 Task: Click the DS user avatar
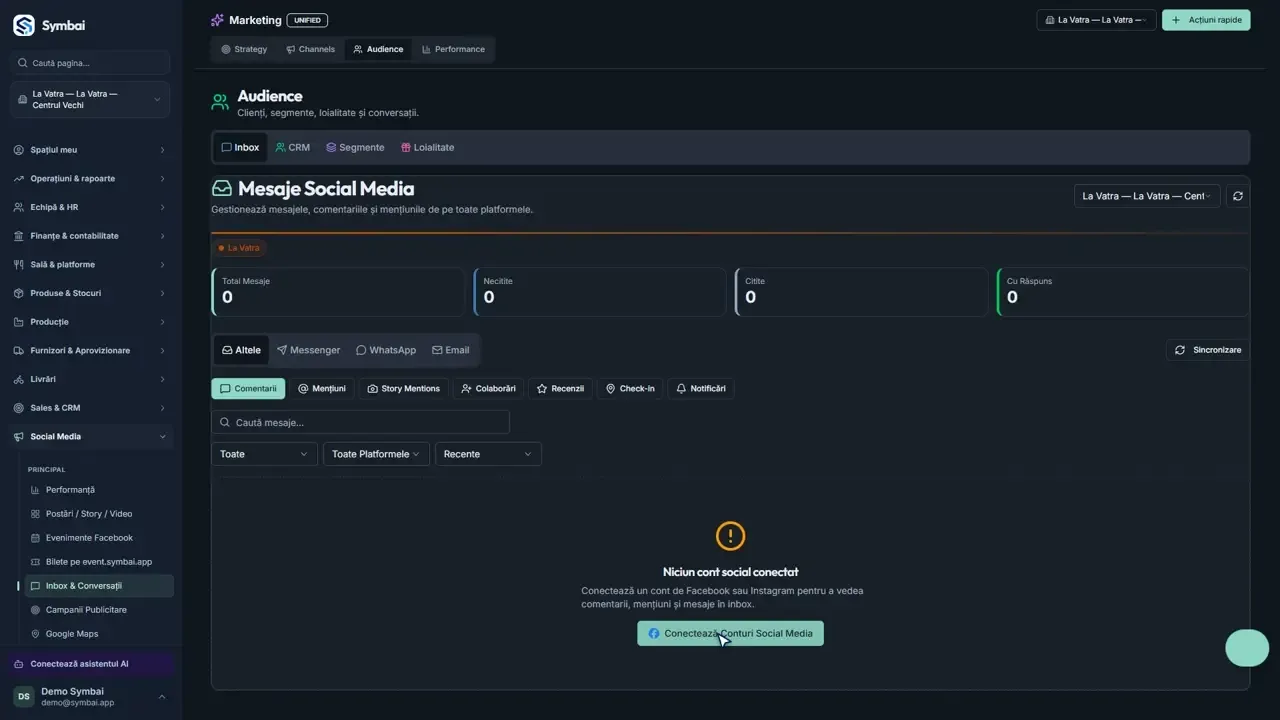pyautogui.click(x=23, y=697)
